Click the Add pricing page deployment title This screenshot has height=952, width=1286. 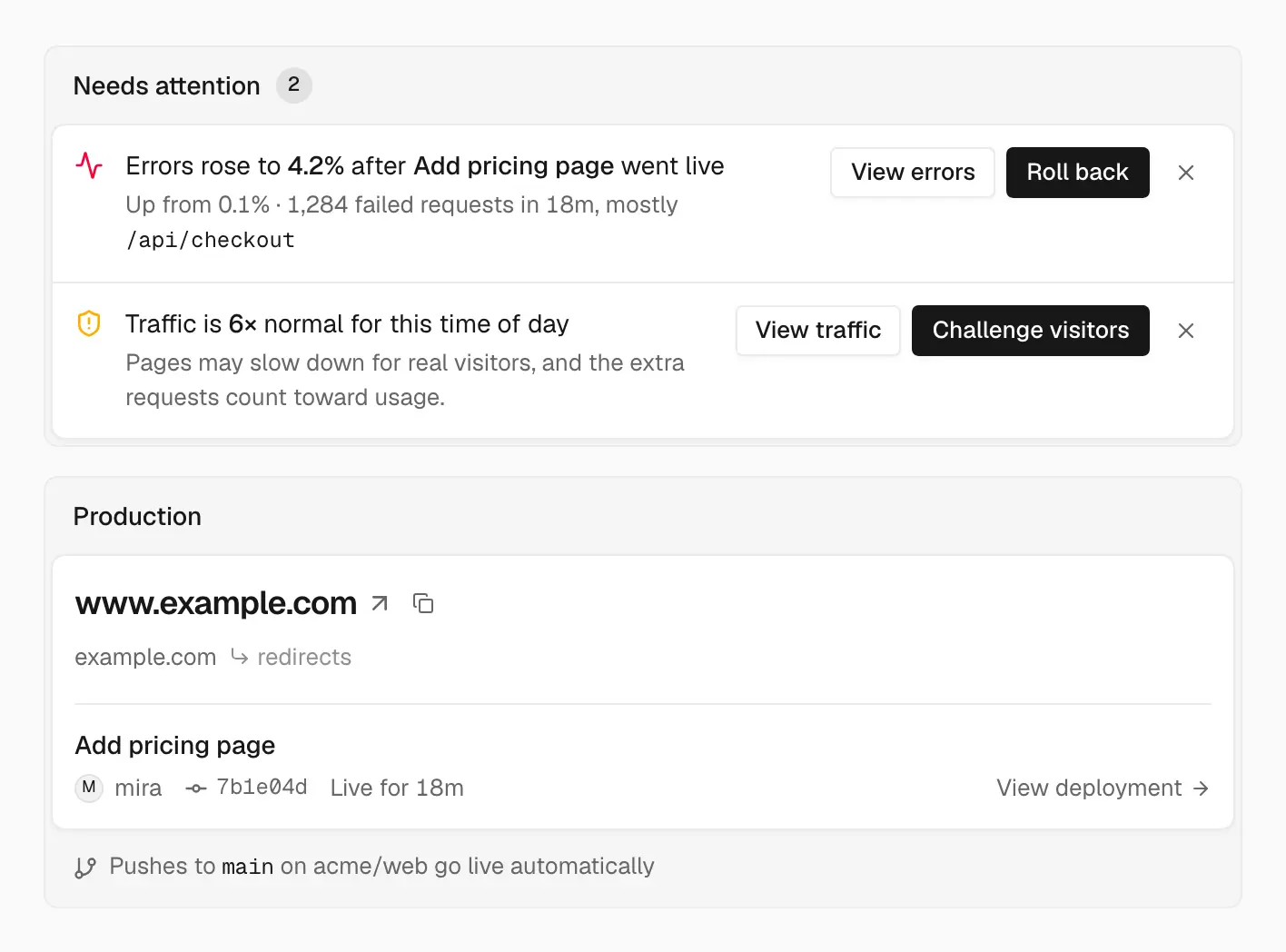(x=175, y=746)
